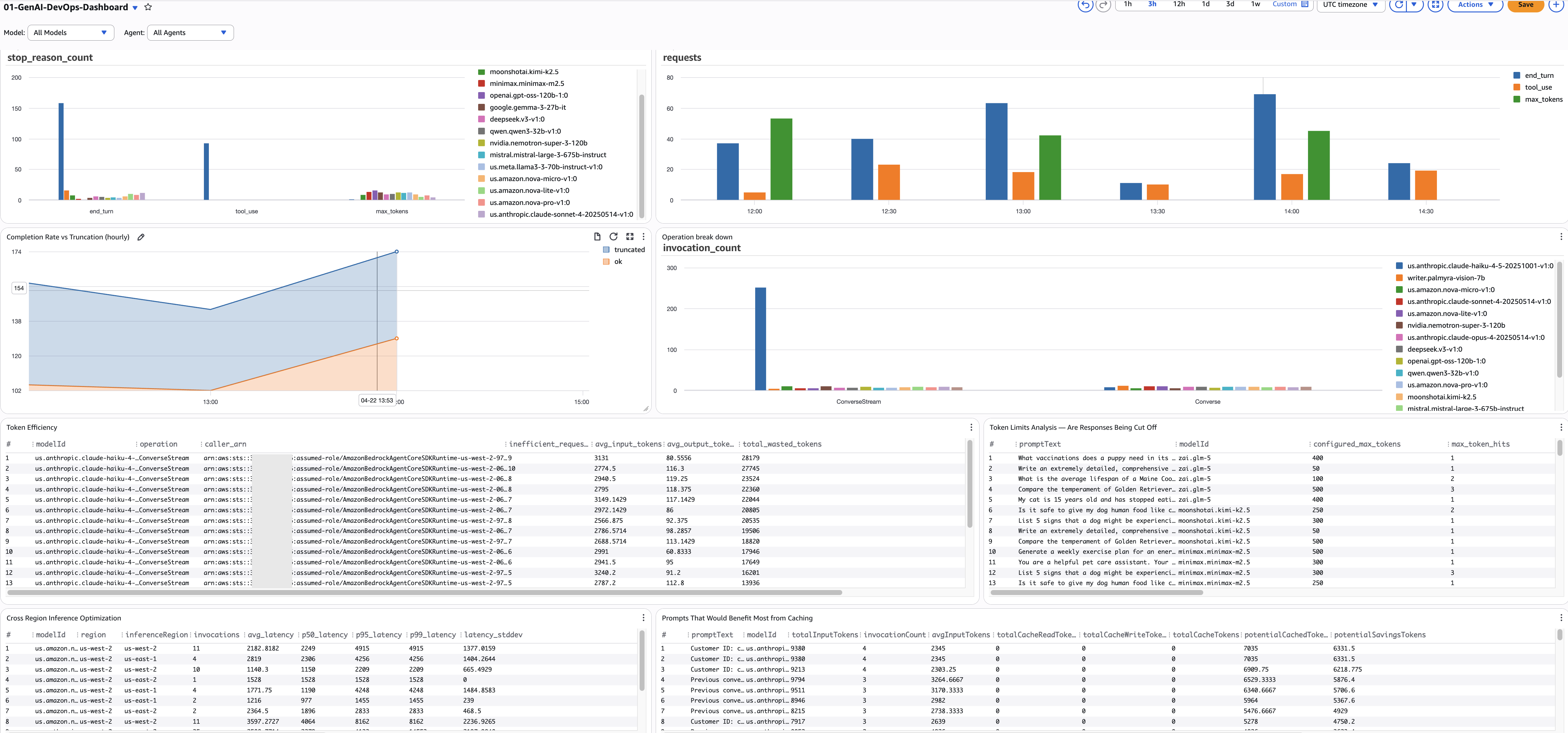Open the All Agents dropdown
This screenshot has height=733, width=1568.
190,32
